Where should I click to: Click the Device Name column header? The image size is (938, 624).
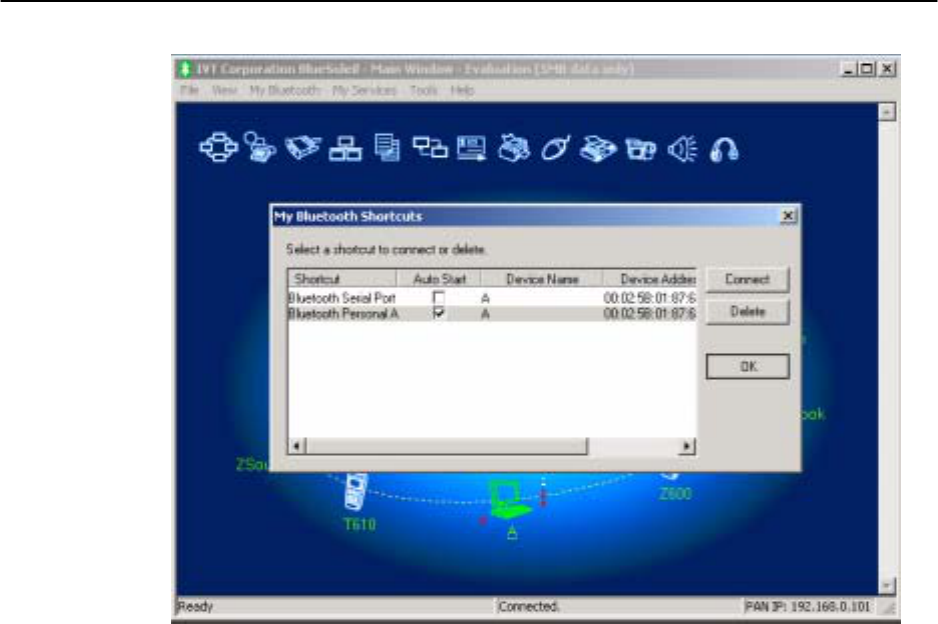tap(542, 279)
